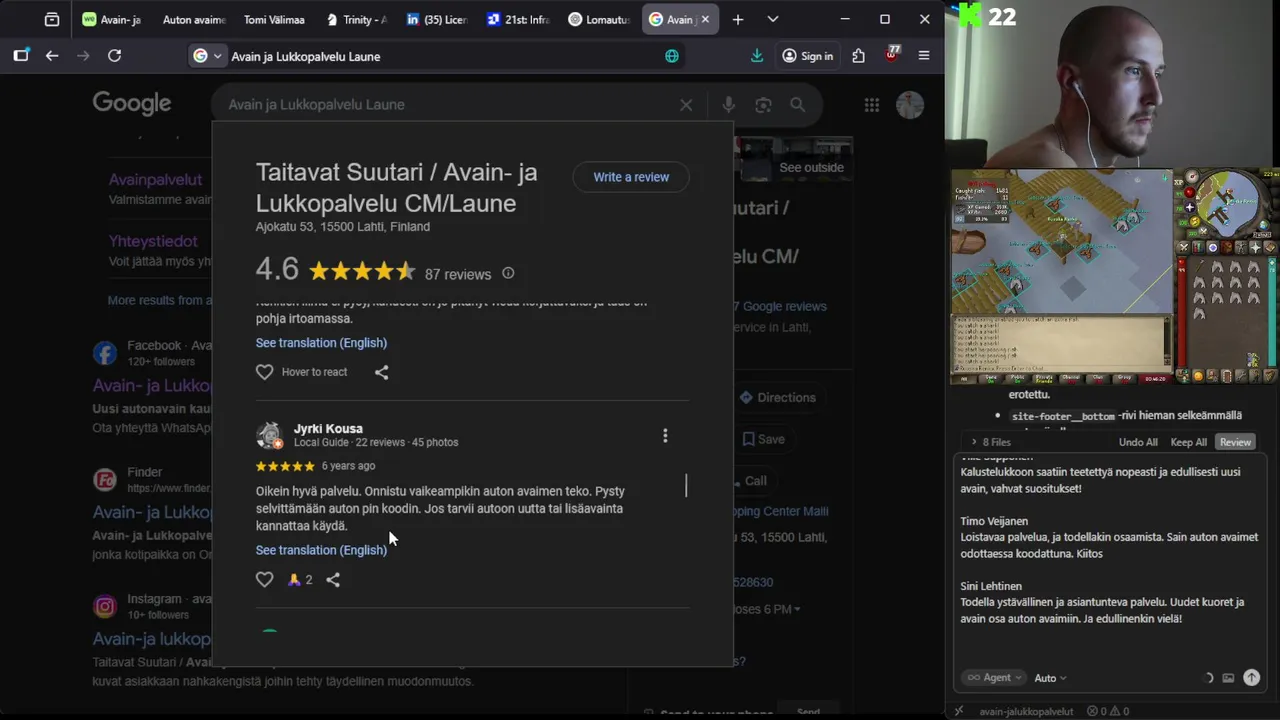The image size is (1280, 720).
Task: Open the browser downloads panel
Action: tap(757, 56)
